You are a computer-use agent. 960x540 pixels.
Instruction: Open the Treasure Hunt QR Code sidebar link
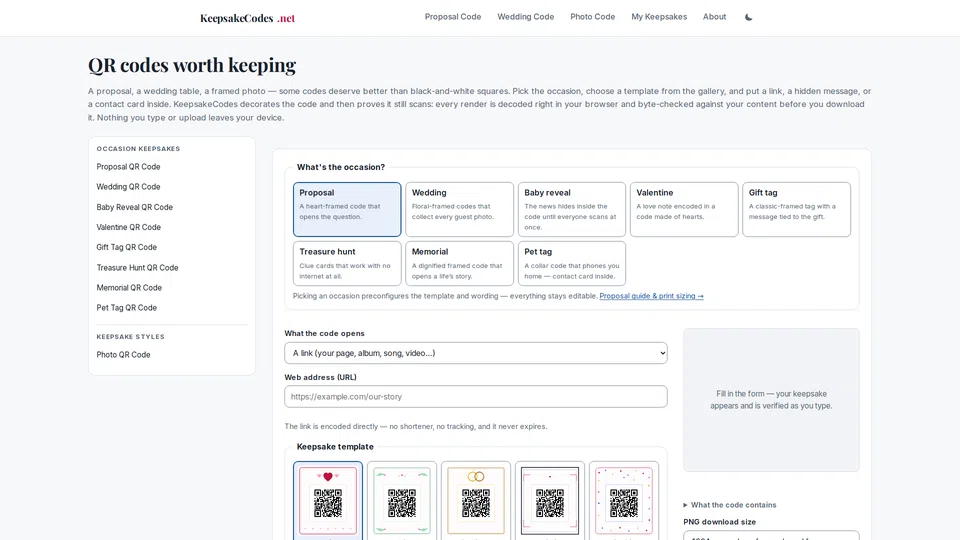coord(137,268)
